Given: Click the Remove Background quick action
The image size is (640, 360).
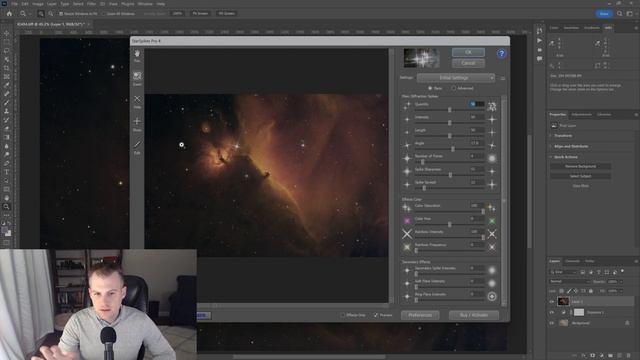Looking at the screenshot, I should coord(580,167).
